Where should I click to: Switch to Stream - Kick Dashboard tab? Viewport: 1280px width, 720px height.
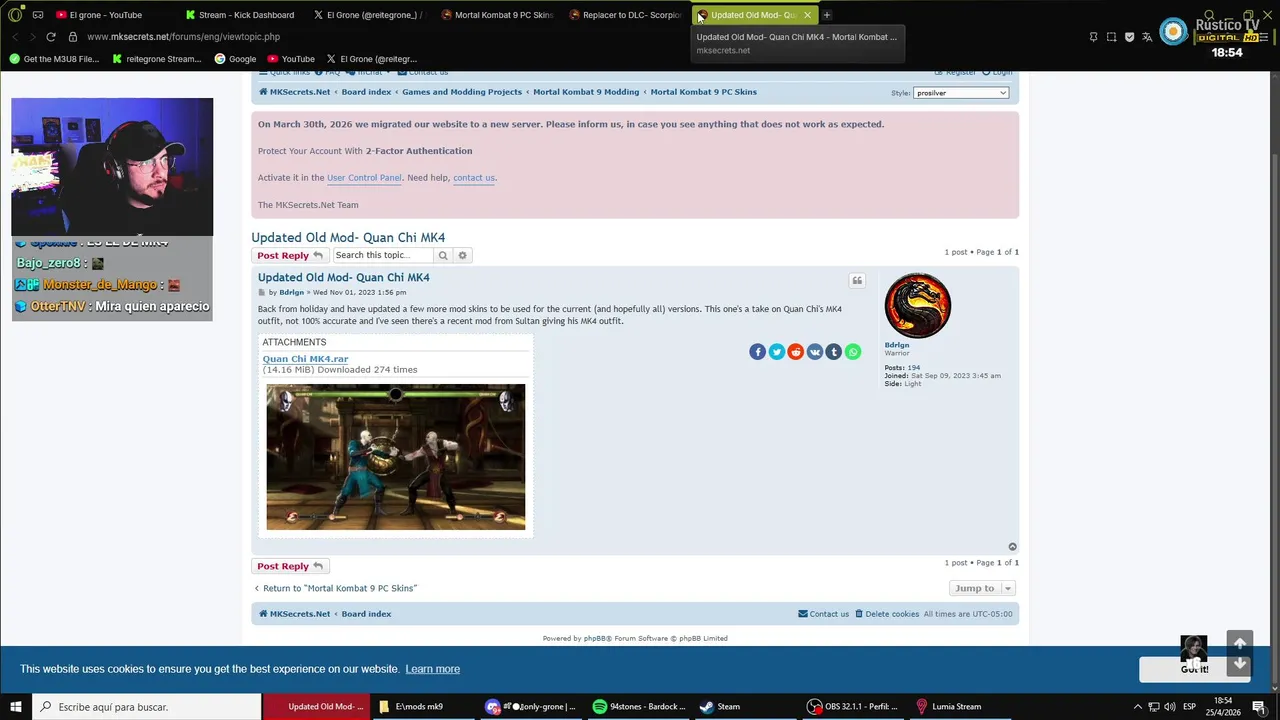[x=240, y=15]
